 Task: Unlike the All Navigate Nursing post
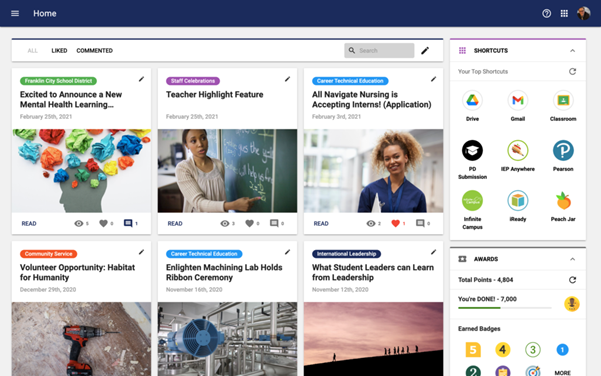pos(396,223)
